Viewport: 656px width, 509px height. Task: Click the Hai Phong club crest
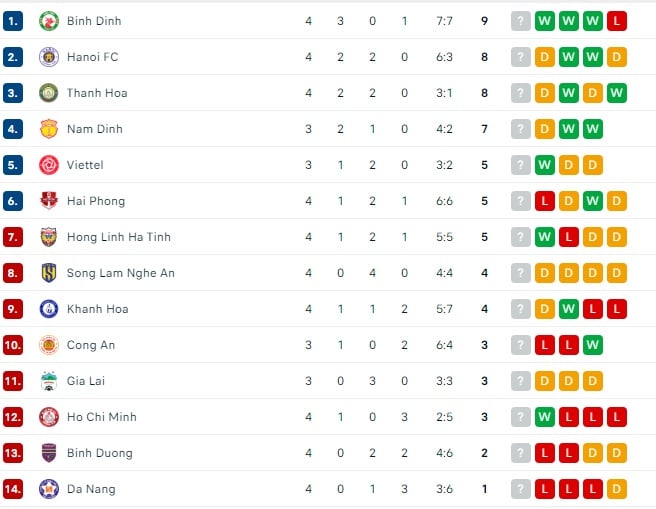(49, 201)
